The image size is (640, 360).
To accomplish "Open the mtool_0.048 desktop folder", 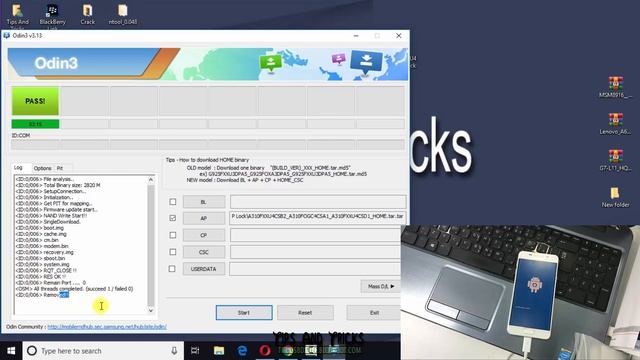I will (122, 15).
